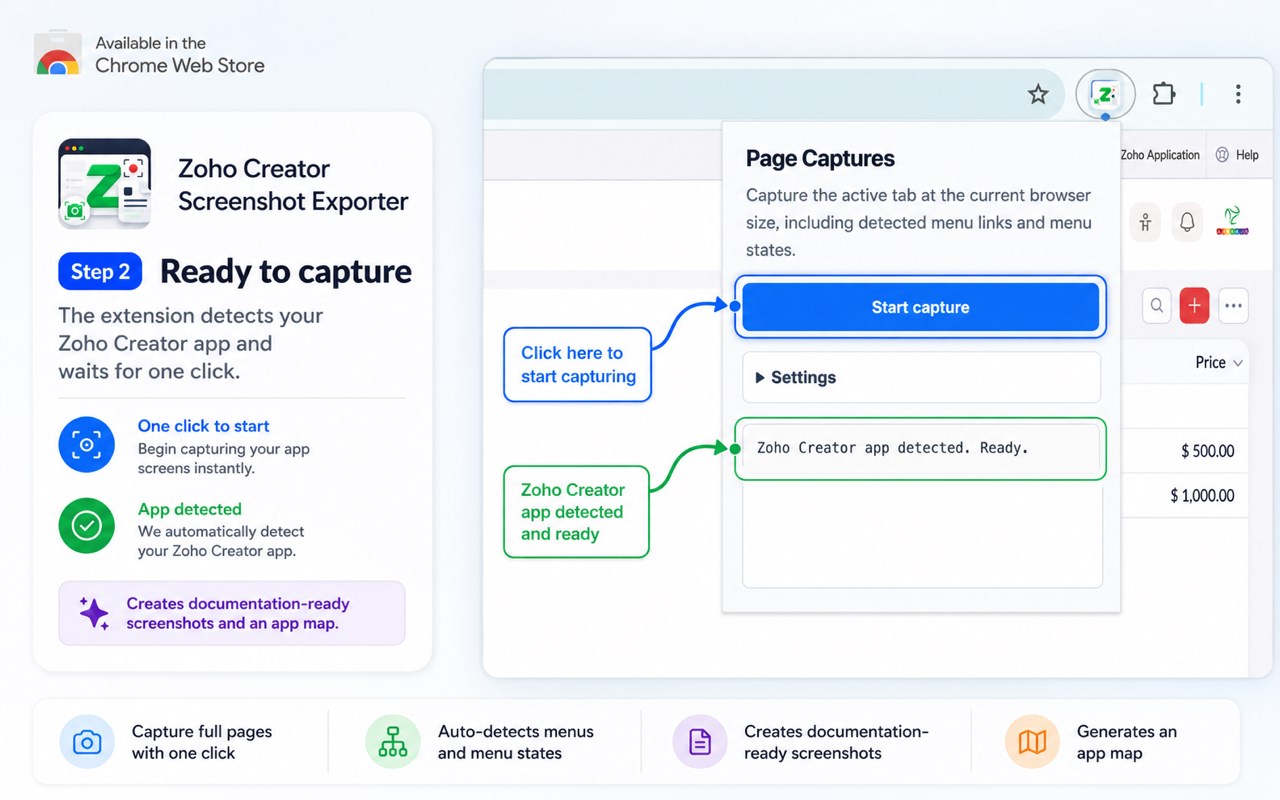1280x800 pixels.
Task: Click the Start capture button
Action: (920, 307)
